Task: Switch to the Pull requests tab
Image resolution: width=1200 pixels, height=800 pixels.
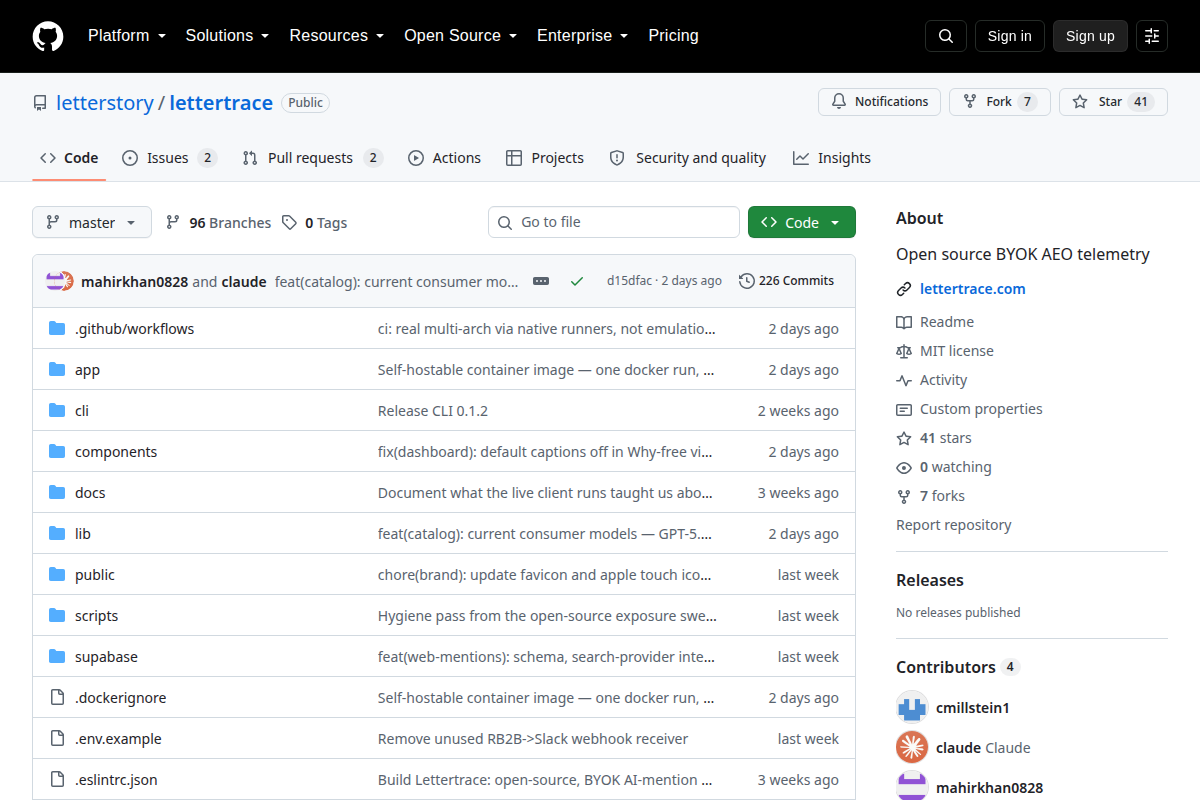Action: pyautogui.click(x=312, y=158)
